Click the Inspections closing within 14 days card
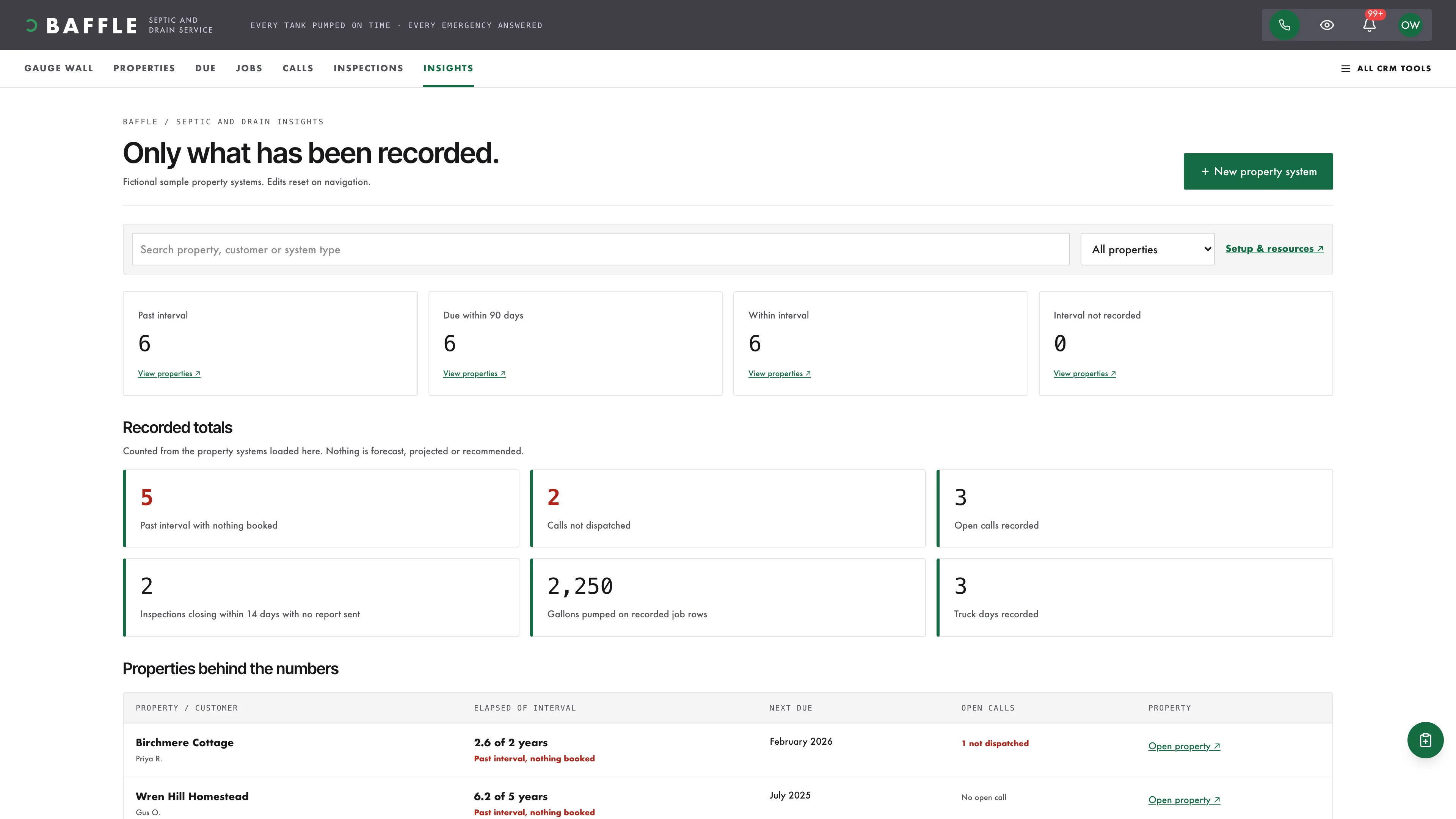Image resolution: width=1456 pixels, height=819 pixels. [321, 598]
